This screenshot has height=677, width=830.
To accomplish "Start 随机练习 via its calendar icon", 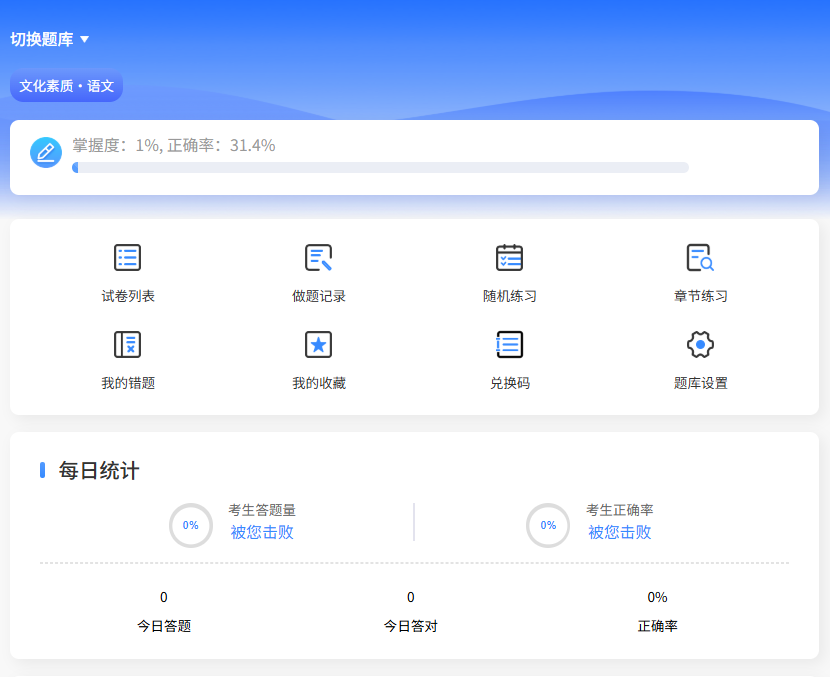I will click(x=509, y=258).
